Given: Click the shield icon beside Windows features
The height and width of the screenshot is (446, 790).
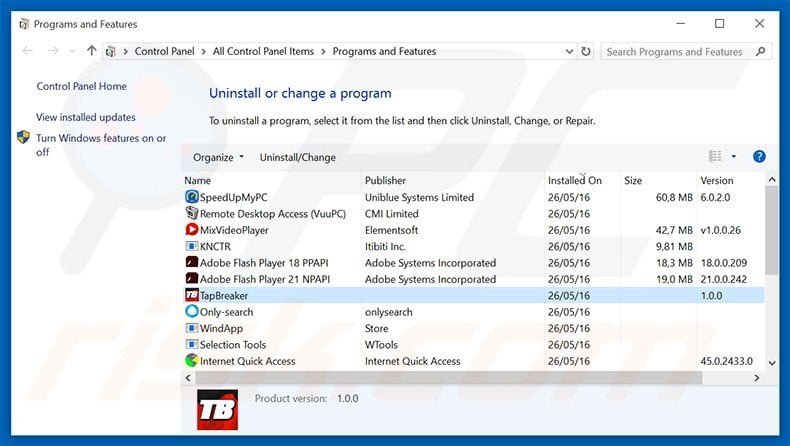Looking at the screenshot, I should point(23,137).
